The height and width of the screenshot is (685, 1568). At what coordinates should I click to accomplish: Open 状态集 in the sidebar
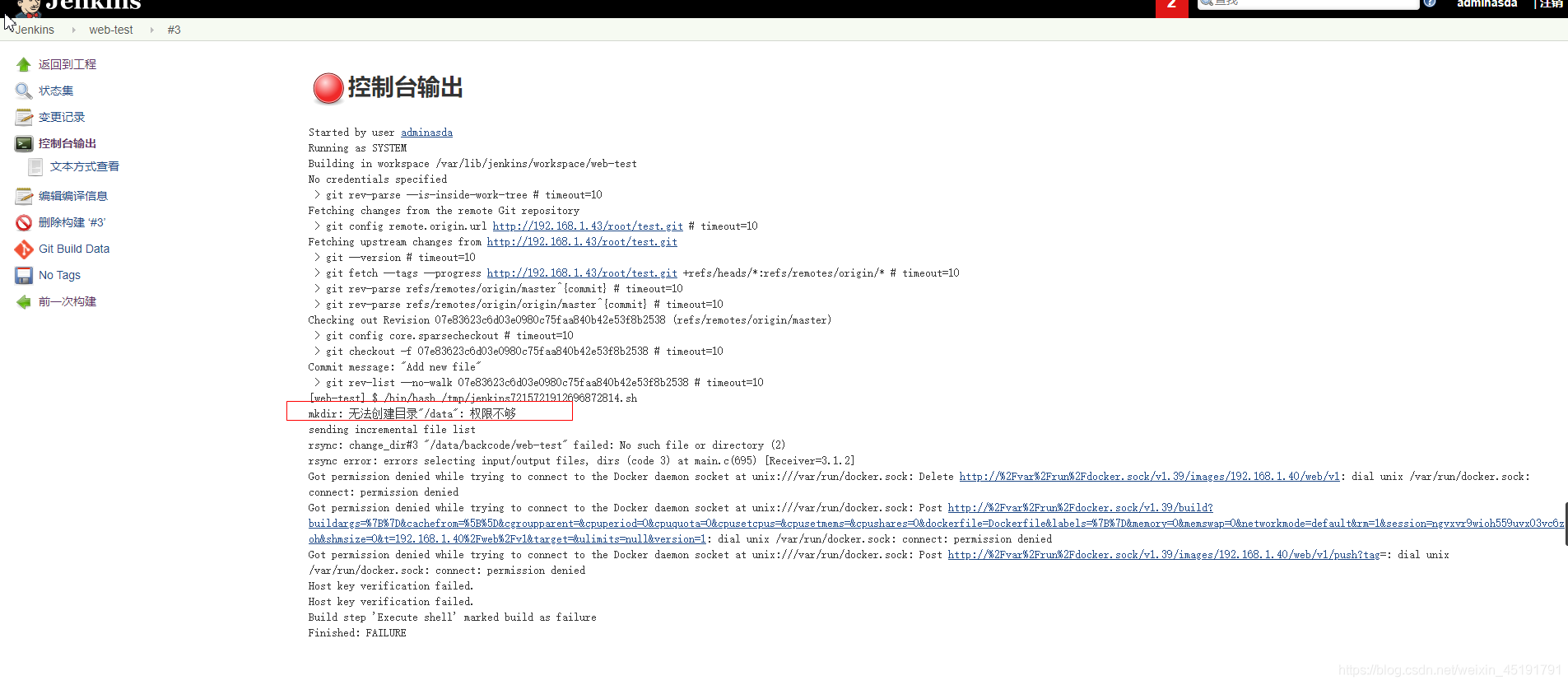click(x=56, y=91)
